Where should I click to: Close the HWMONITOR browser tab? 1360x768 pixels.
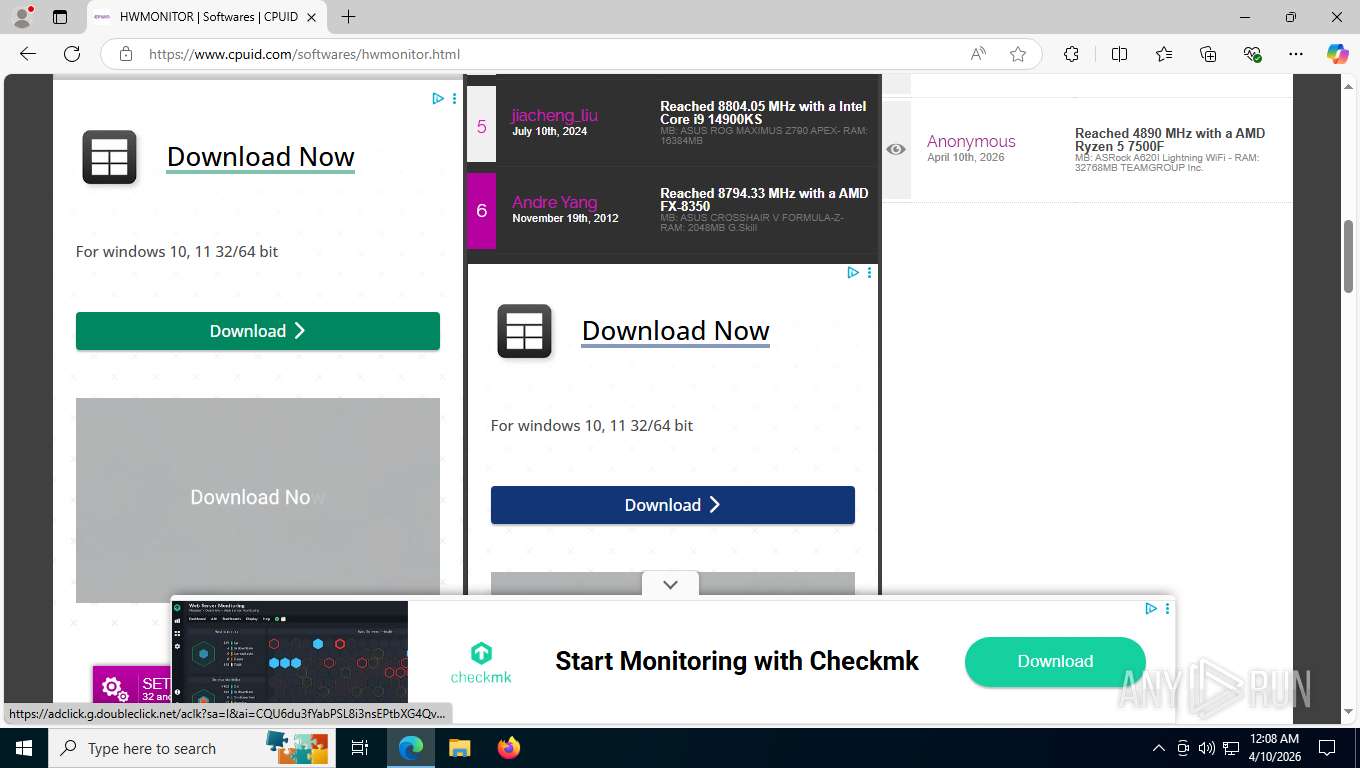point(311,17)
